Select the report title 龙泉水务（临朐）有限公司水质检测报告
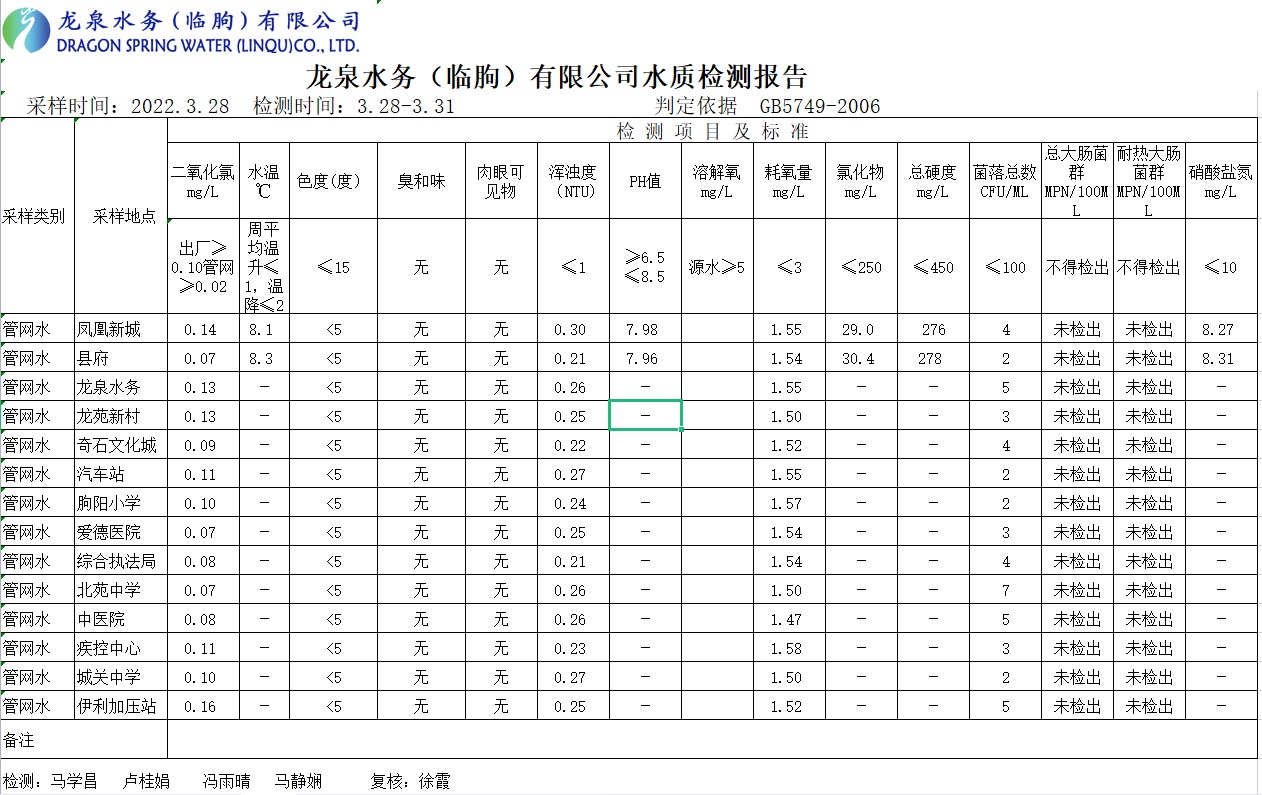Image resolution: width=1262 pixels, height=795 pixels. (x=556, y=77)
